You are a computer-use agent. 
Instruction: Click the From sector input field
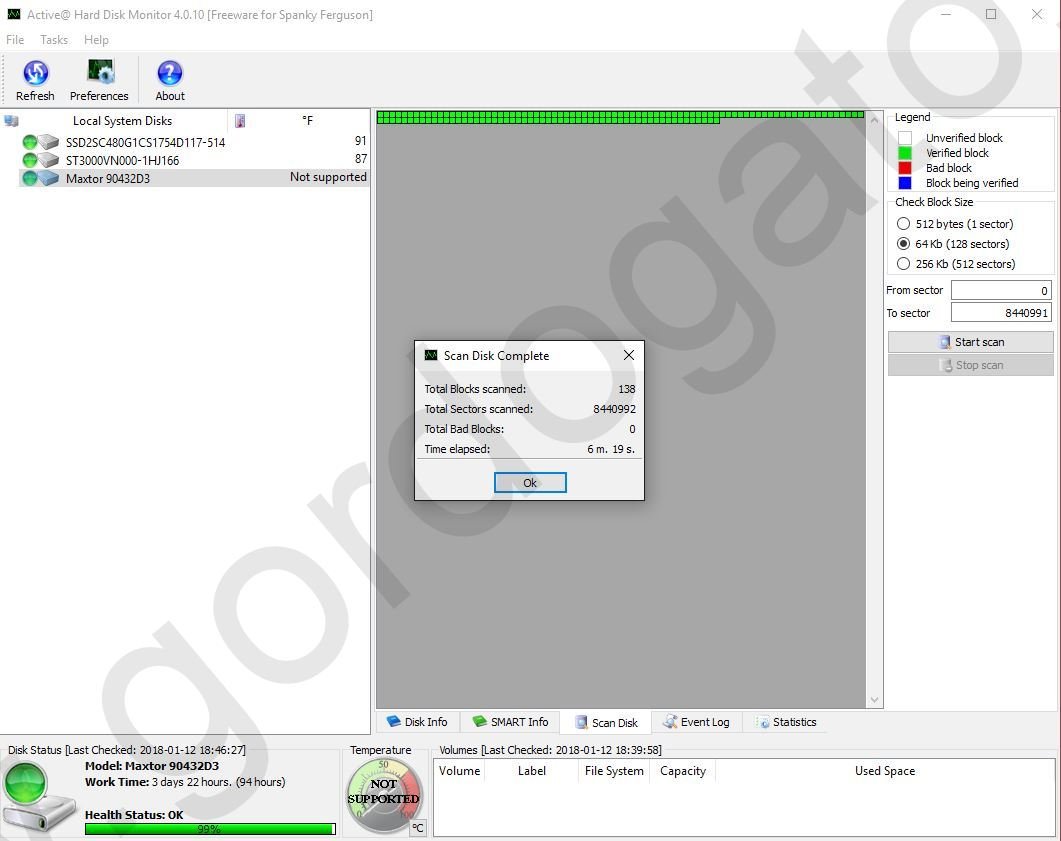(x=1000, y=291)
